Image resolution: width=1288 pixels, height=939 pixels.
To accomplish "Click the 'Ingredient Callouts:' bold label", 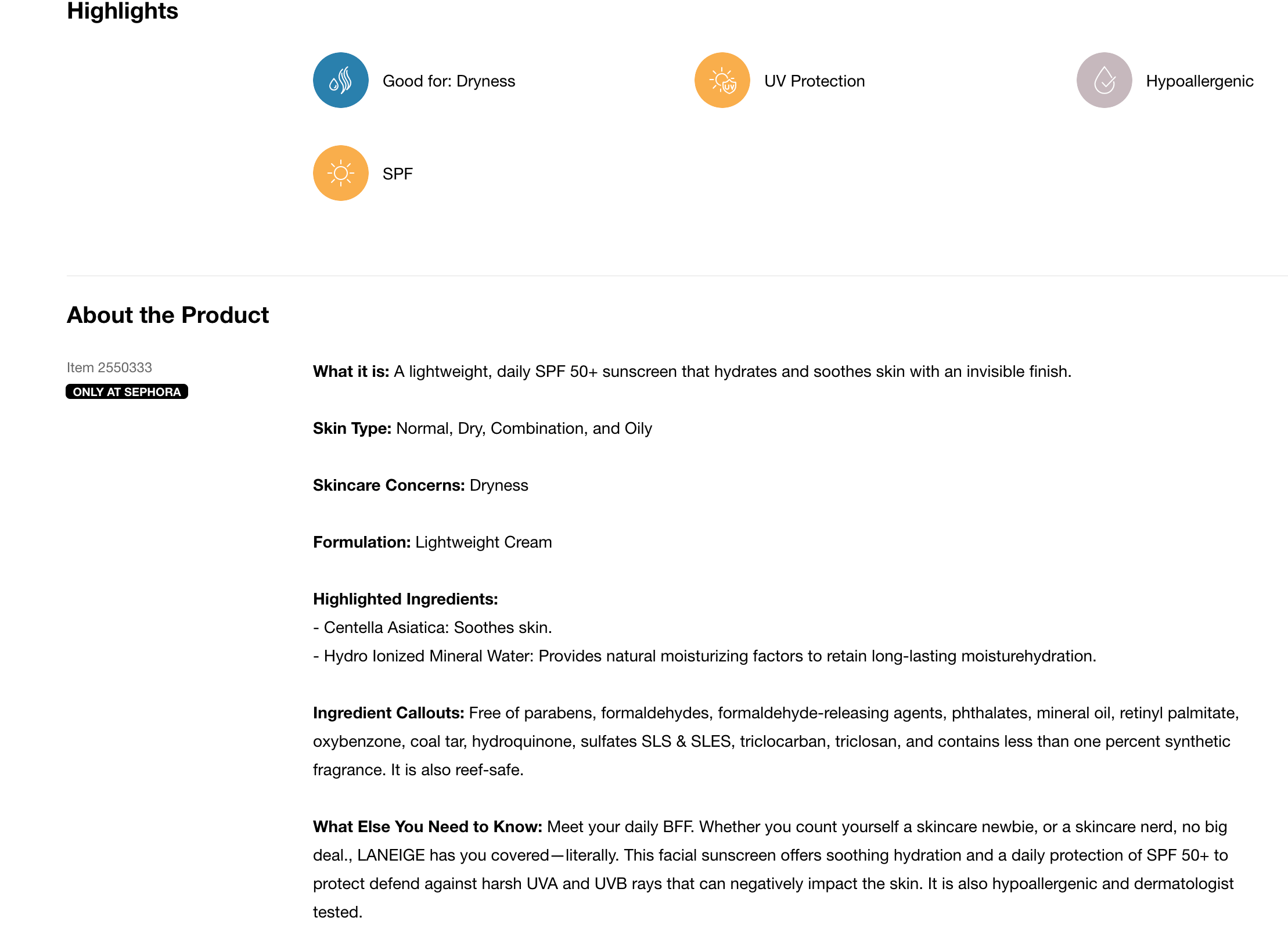I will pos(388,713).
